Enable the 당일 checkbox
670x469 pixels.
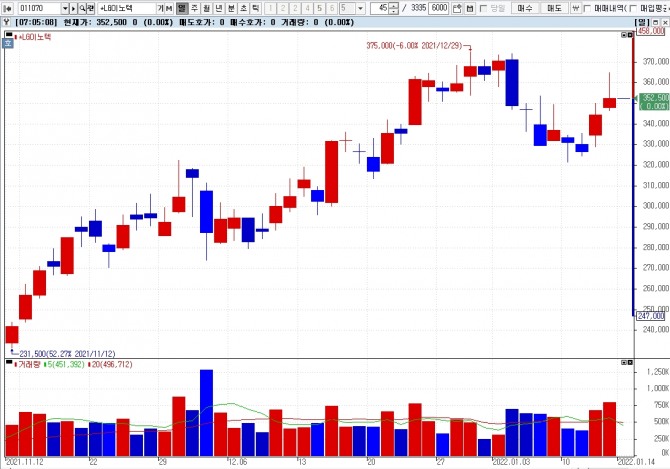[483, 8]
